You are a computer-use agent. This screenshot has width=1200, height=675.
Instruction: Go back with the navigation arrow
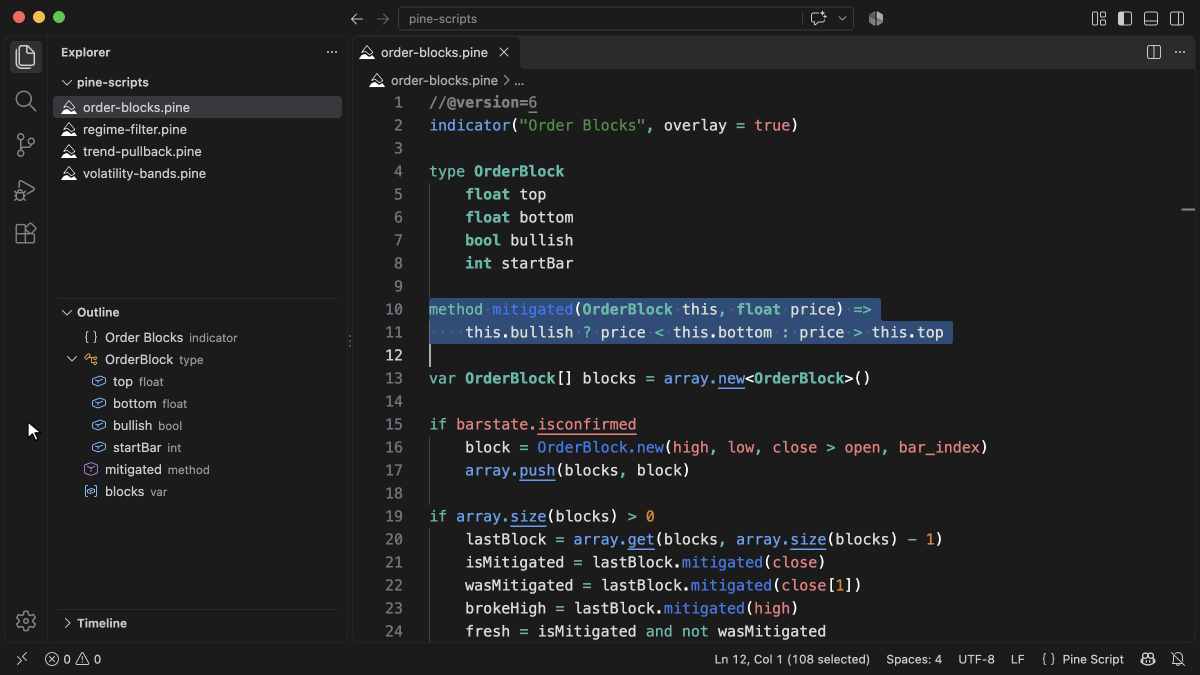pos(357,18)
